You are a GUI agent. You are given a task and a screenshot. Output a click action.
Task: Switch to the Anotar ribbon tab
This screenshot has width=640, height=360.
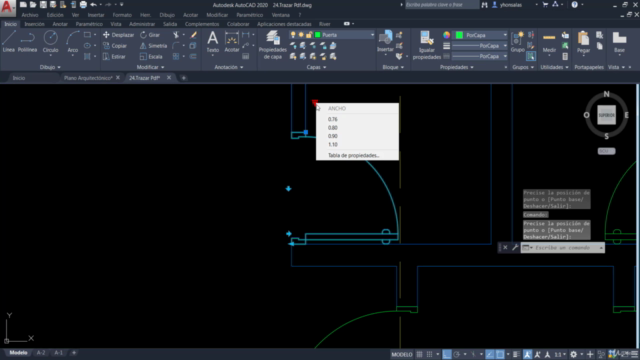[60, 24]
